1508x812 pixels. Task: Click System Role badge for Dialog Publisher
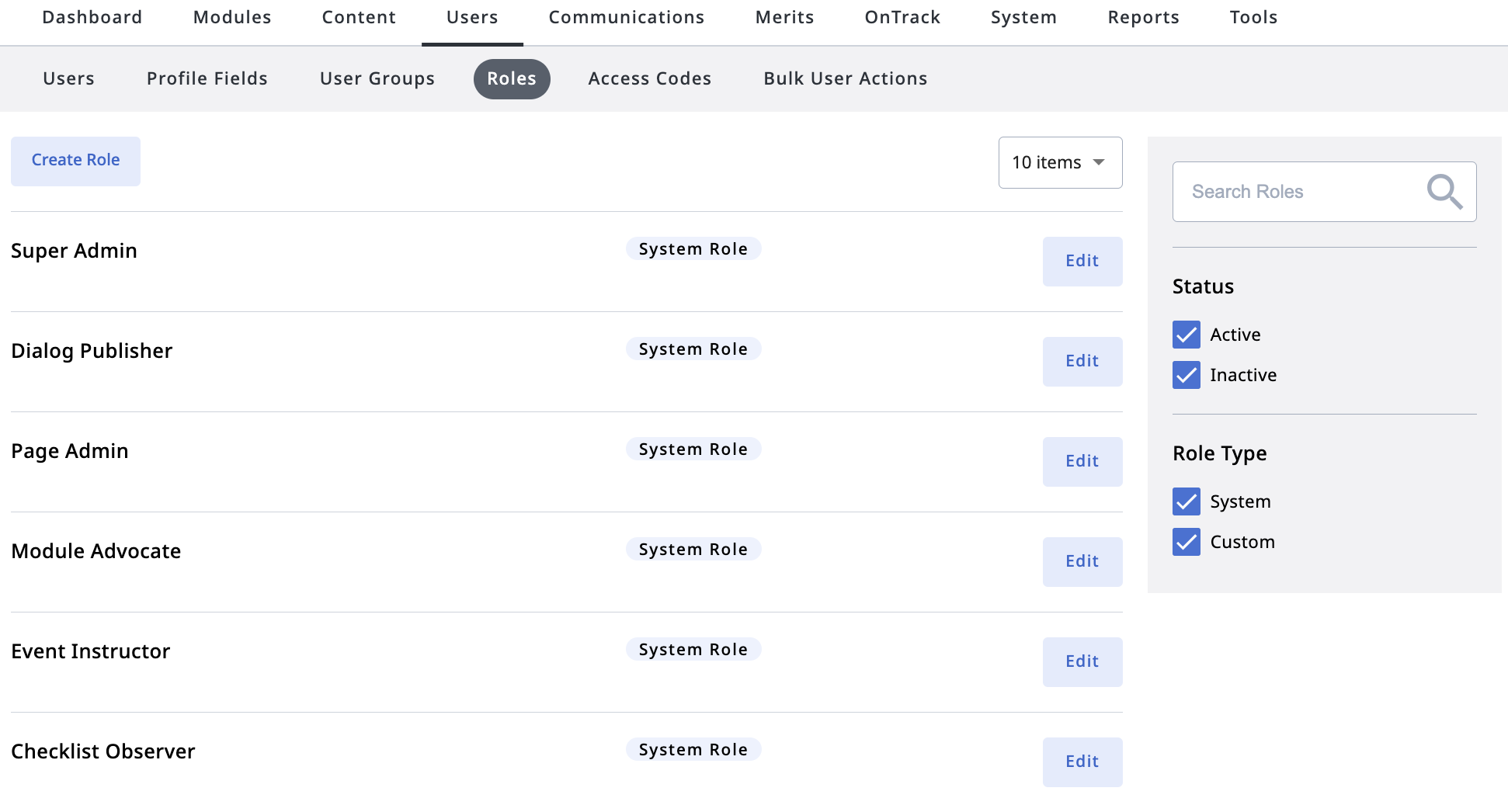693,349
